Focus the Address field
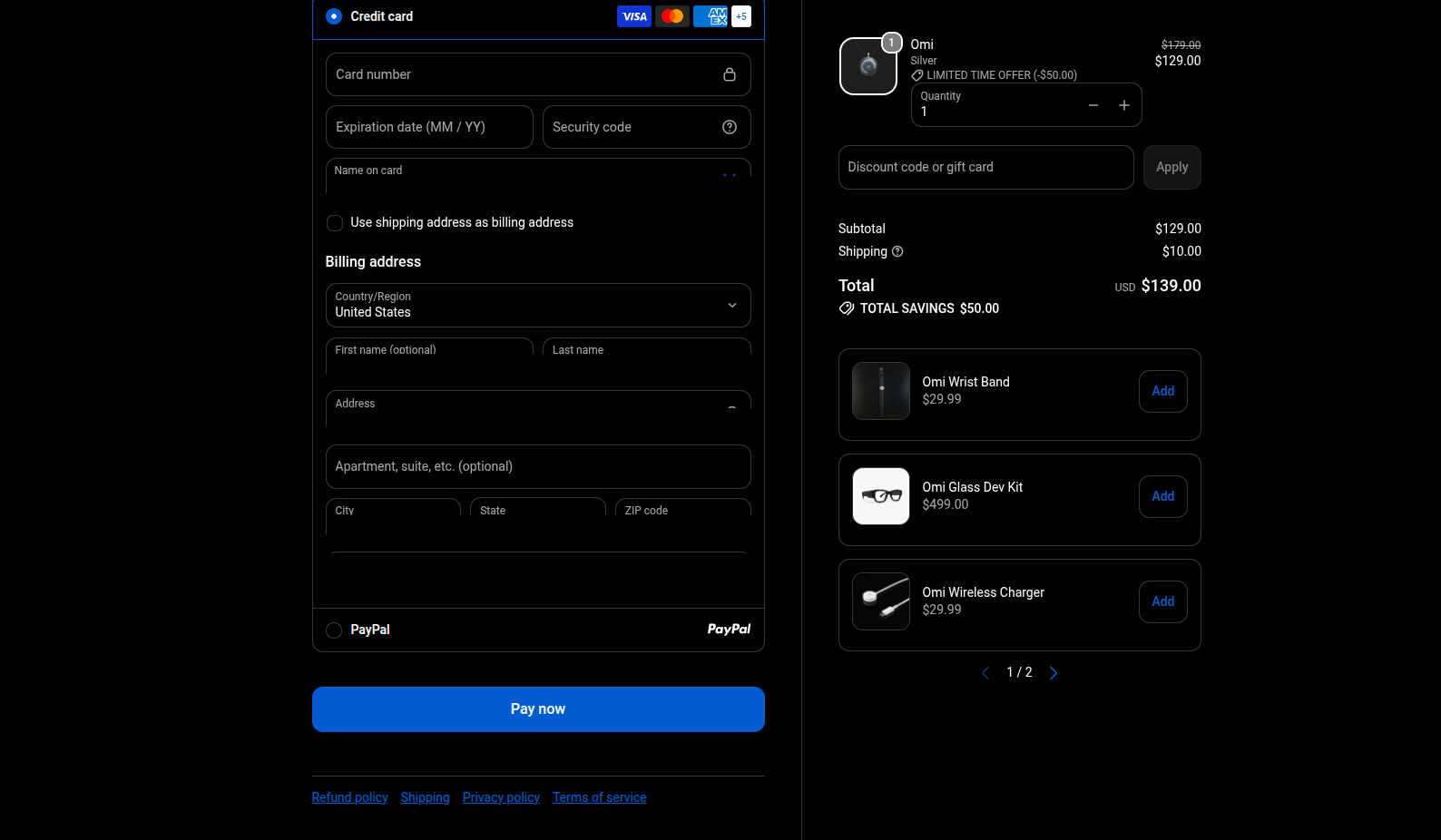The image size is (1441, 840). [x=538, y=409]
